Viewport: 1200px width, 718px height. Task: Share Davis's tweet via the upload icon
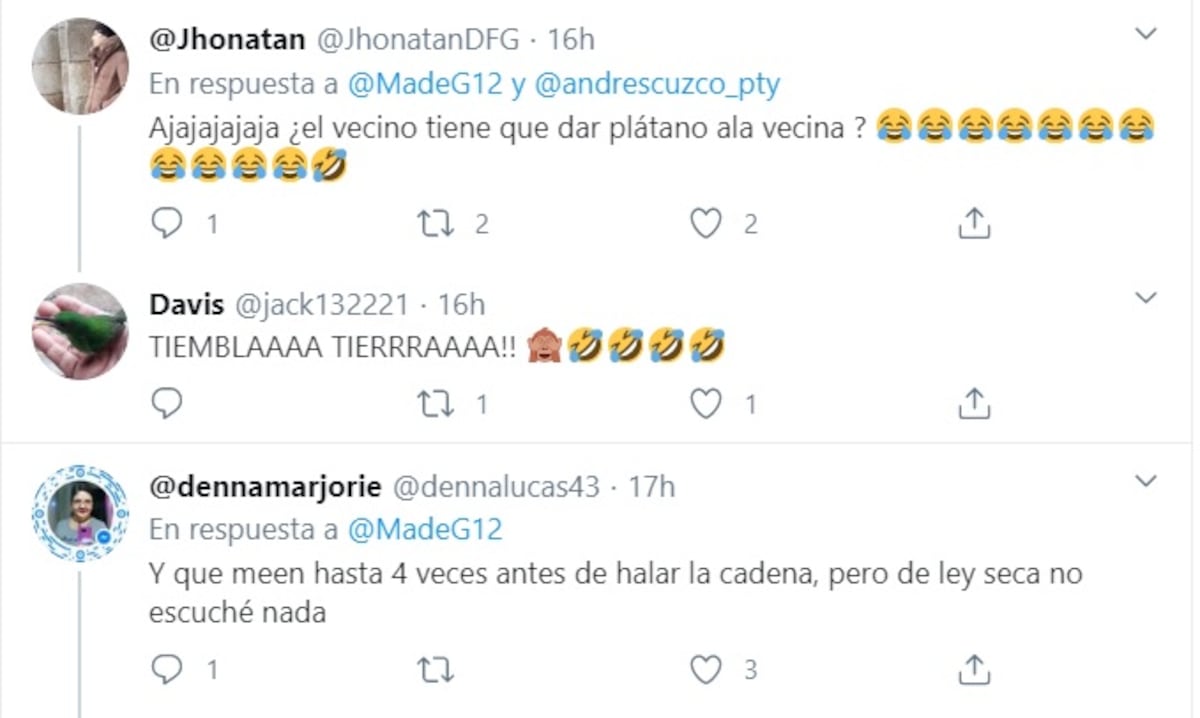pos(973,404)
